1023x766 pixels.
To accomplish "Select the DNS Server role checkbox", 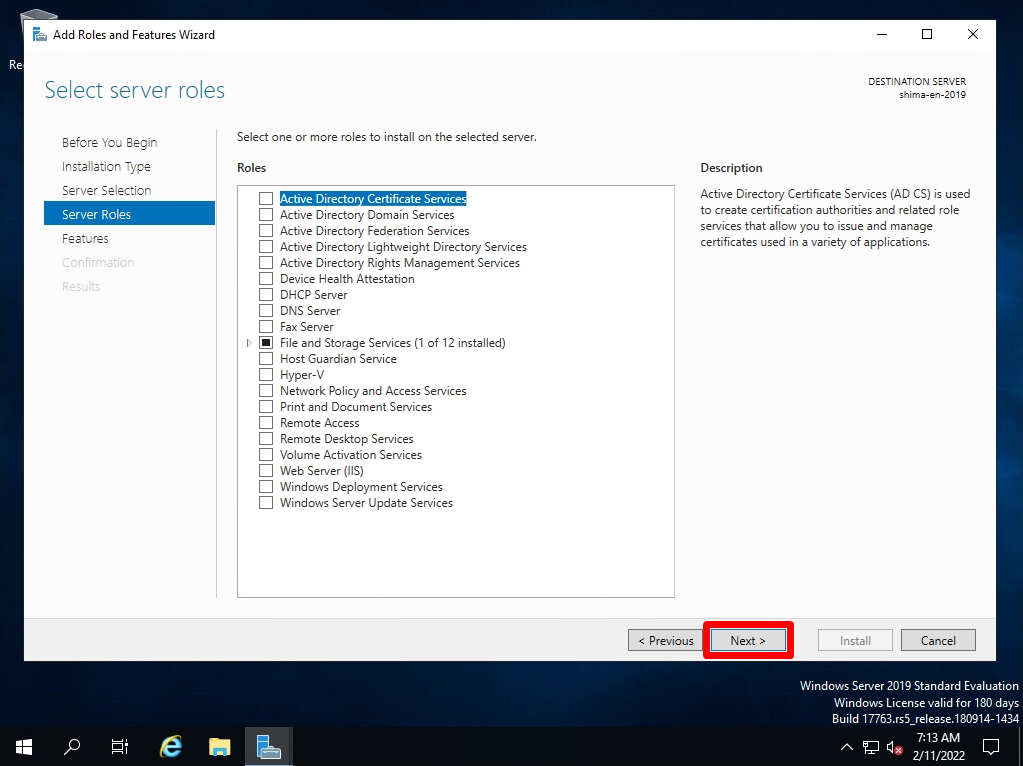I will 266,311.
